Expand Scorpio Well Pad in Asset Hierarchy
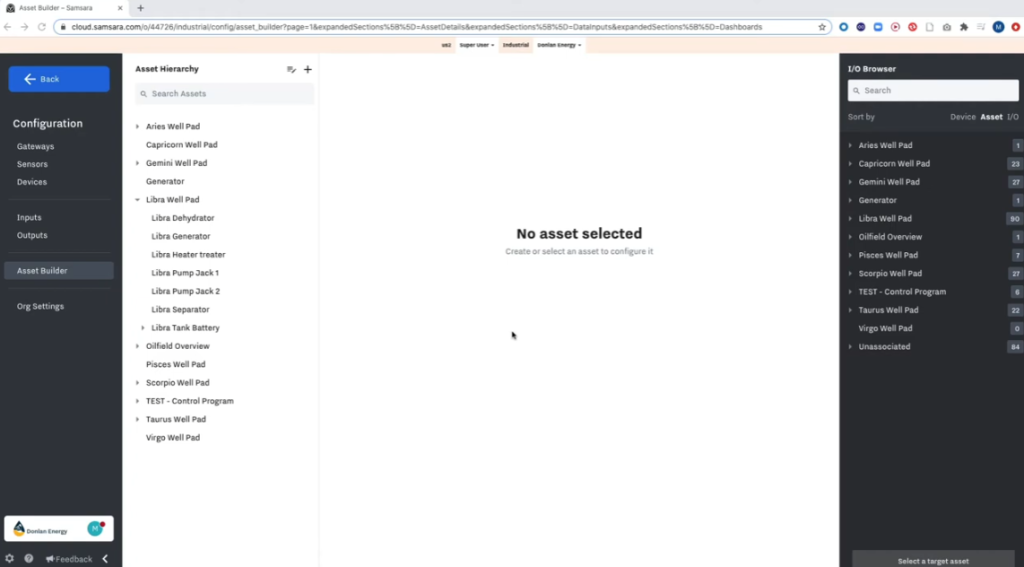 point(137,382)
